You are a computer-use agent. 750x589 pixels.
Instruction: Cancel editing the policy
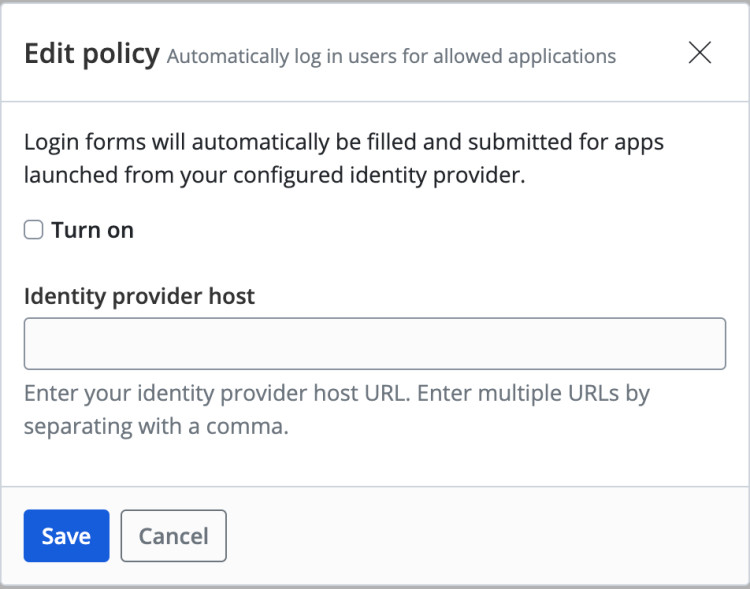tap(173, 536)
